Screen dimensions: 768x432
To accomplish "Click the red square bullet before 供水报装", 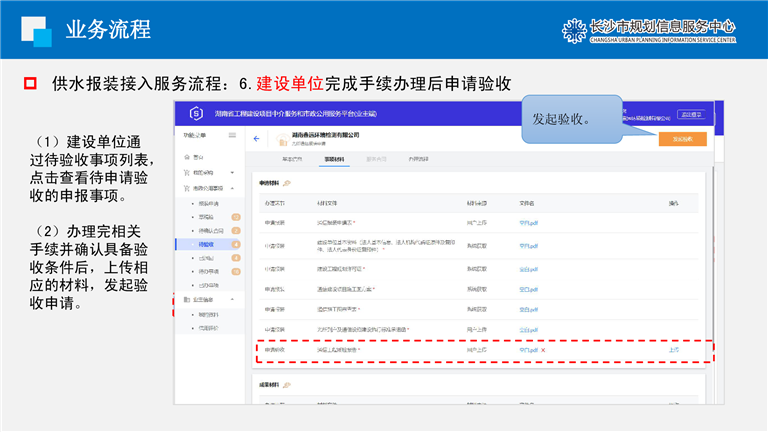I will 30,81.
